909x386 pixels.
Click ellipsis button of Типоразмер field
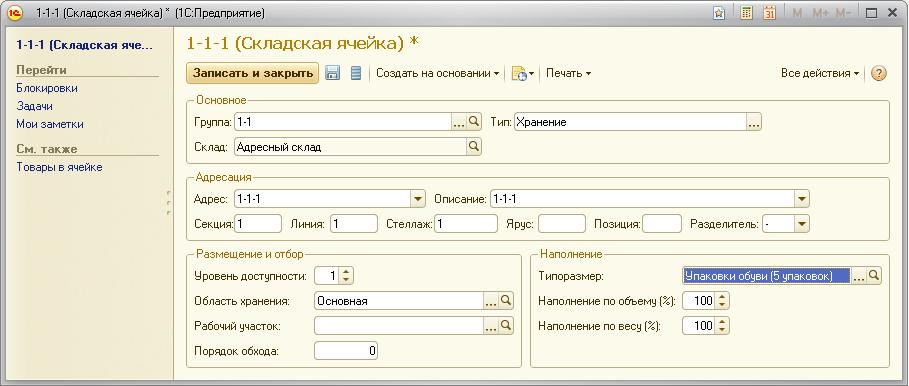coord(859,276)
